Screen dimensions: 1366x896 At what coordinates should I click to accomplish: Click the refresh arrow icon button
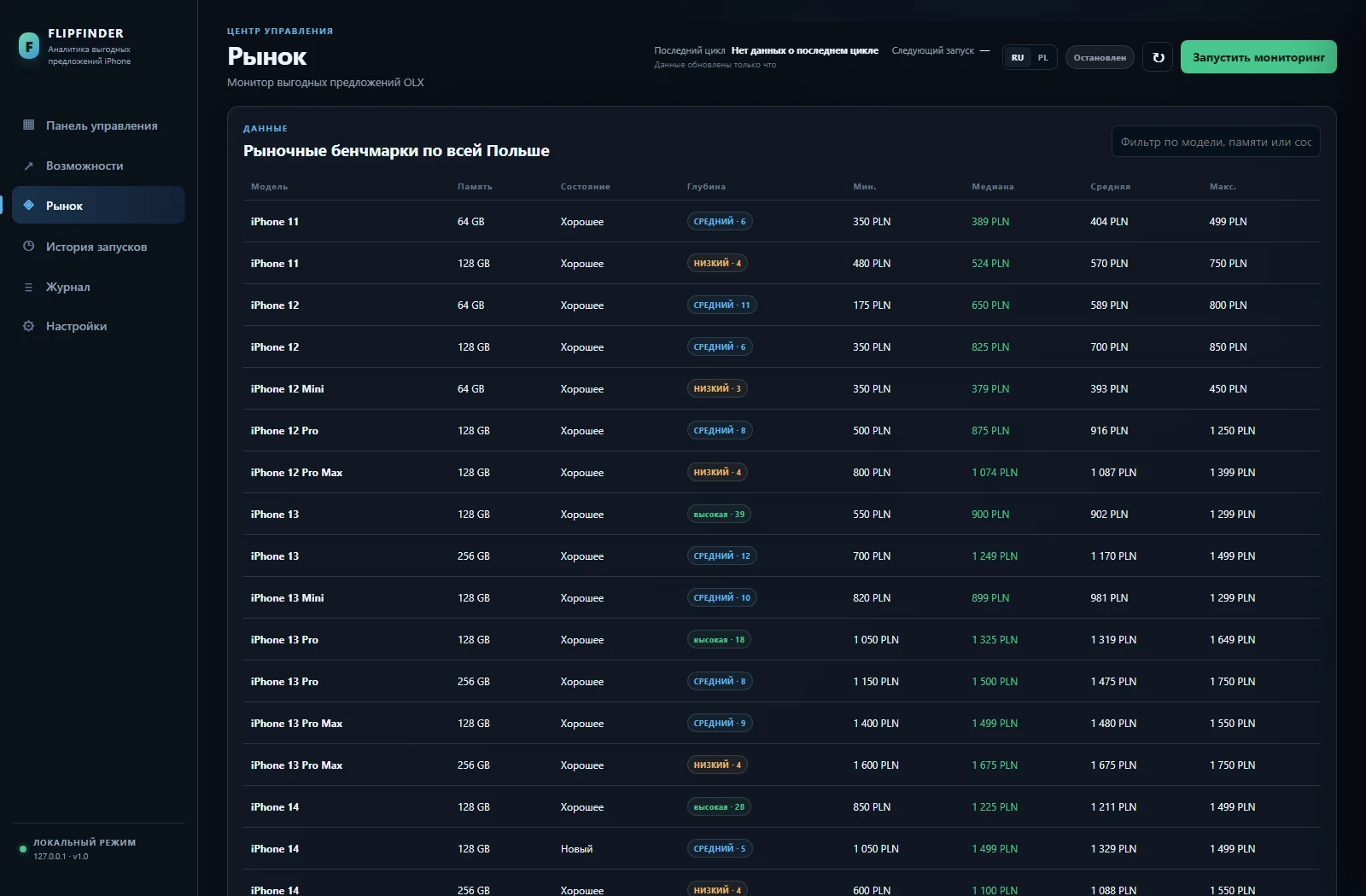coord(1158,57)
